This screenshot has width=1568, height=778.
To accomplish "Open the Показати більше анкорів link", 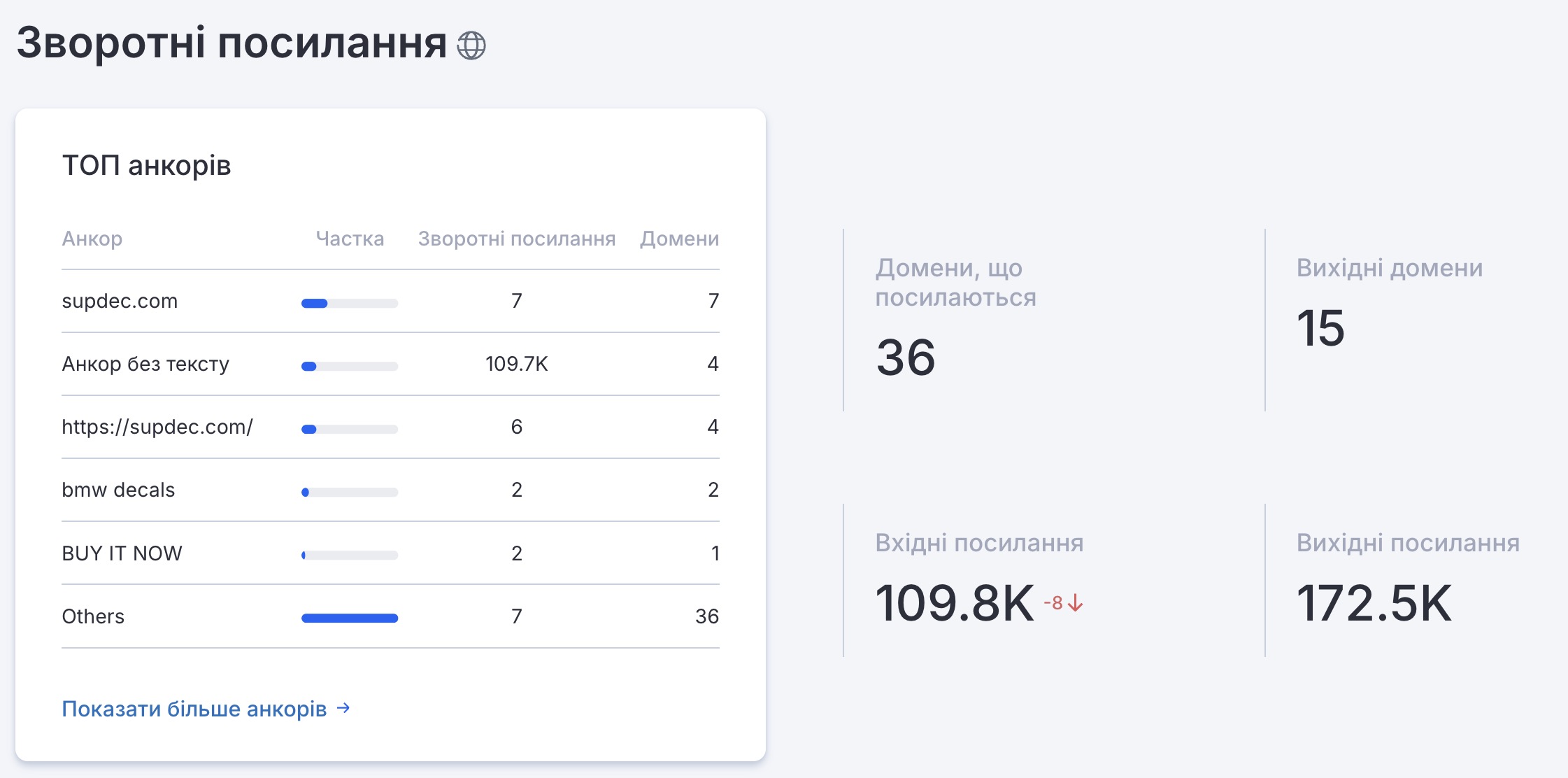I will pyautogui.click(x=194, y=709).
